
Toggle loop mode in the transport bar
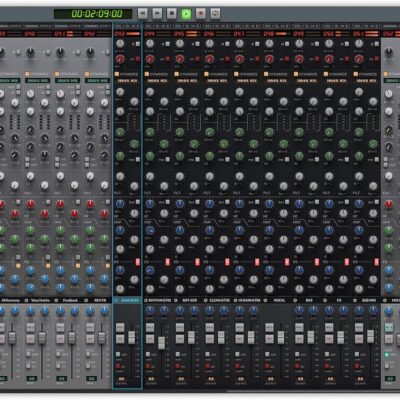[x=215, y=13]
